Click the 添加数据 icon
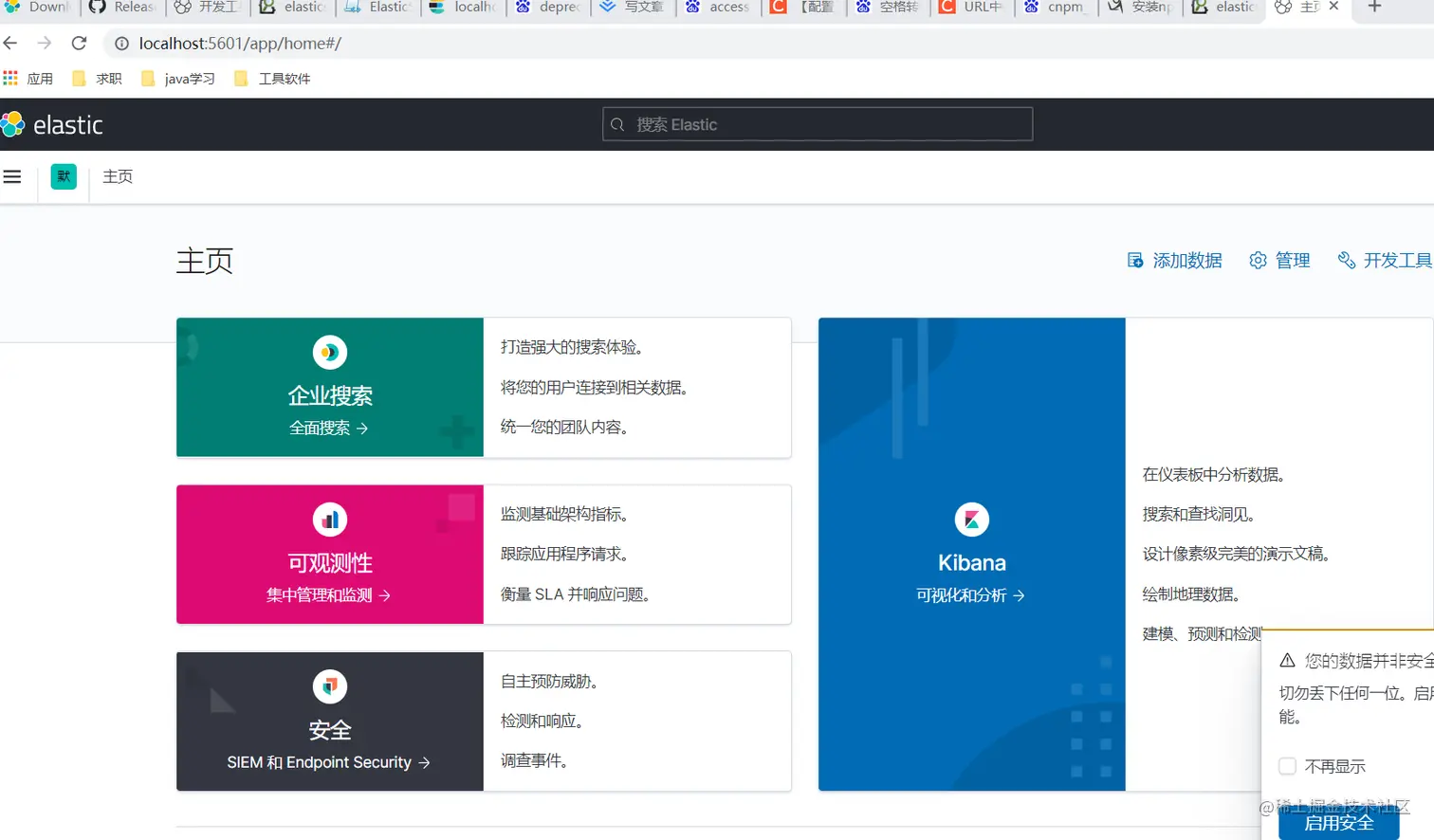The image size is (1434, 840). pos(1135,261)
